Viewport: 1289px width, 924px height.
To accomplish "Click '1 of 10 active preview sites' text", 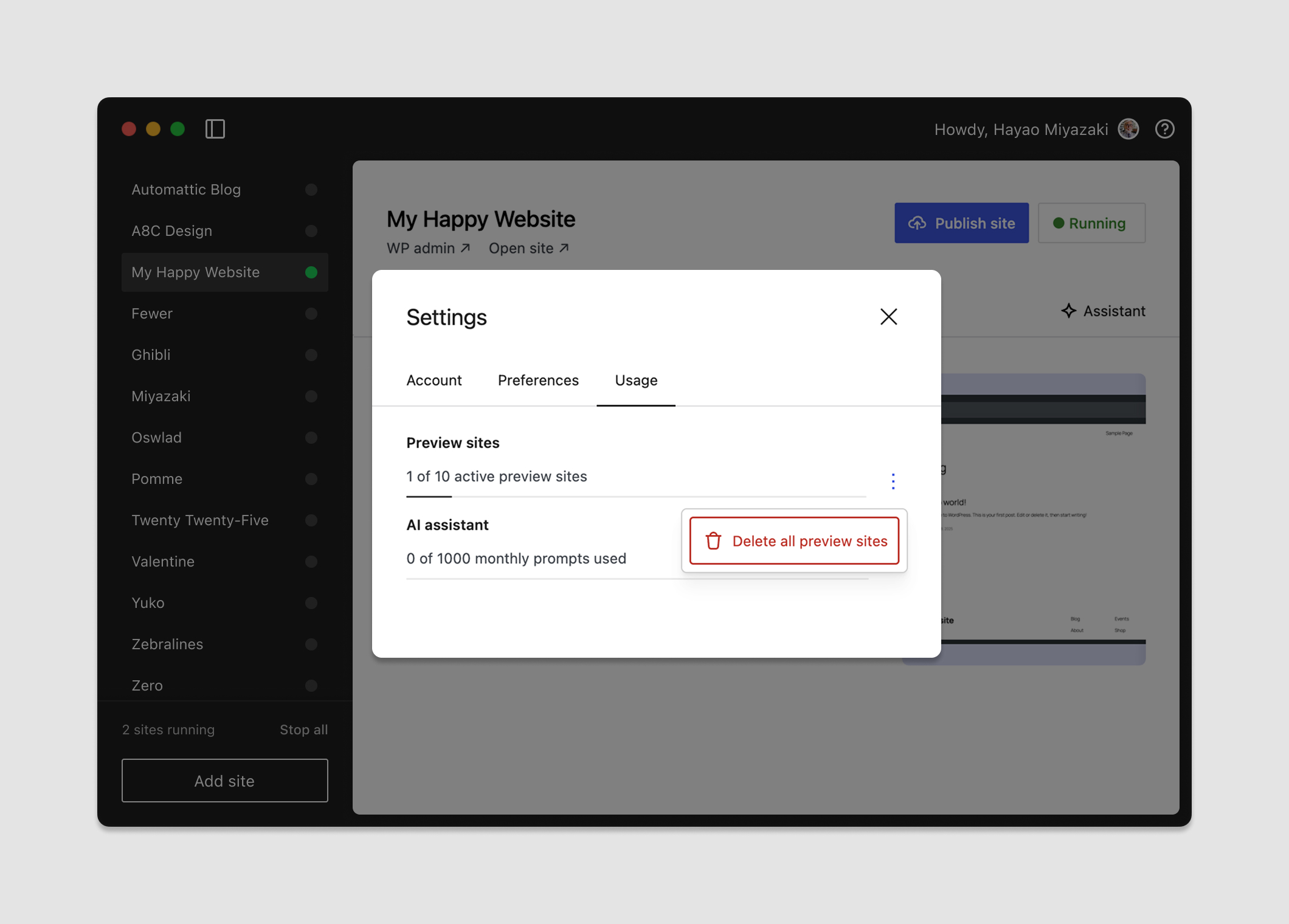I will [x=496, y=477].
